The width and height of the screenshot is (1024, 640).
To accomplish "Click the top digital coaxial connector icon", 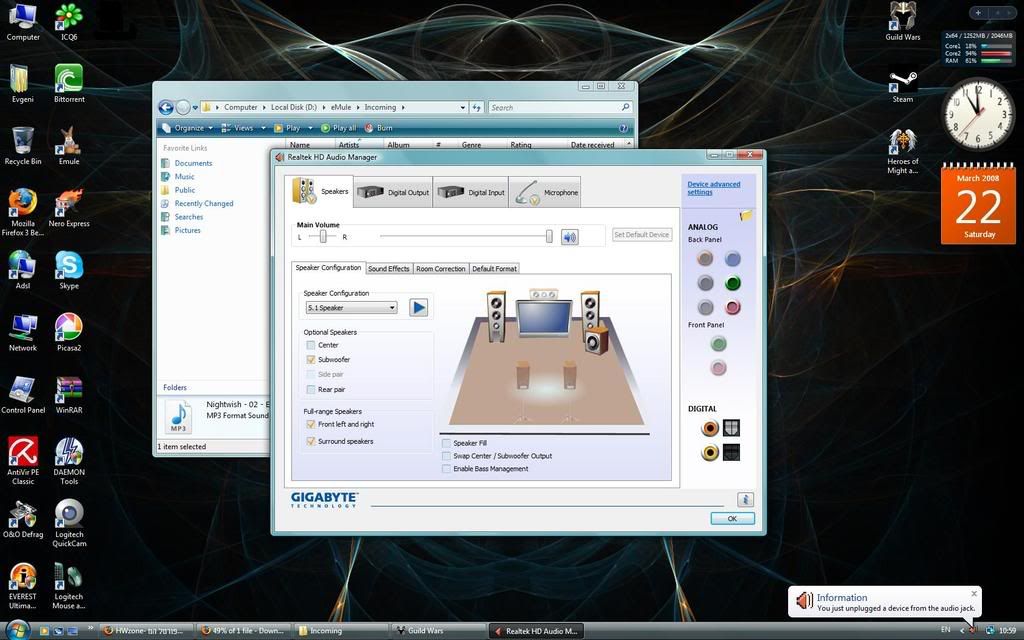I will point(710,428).
